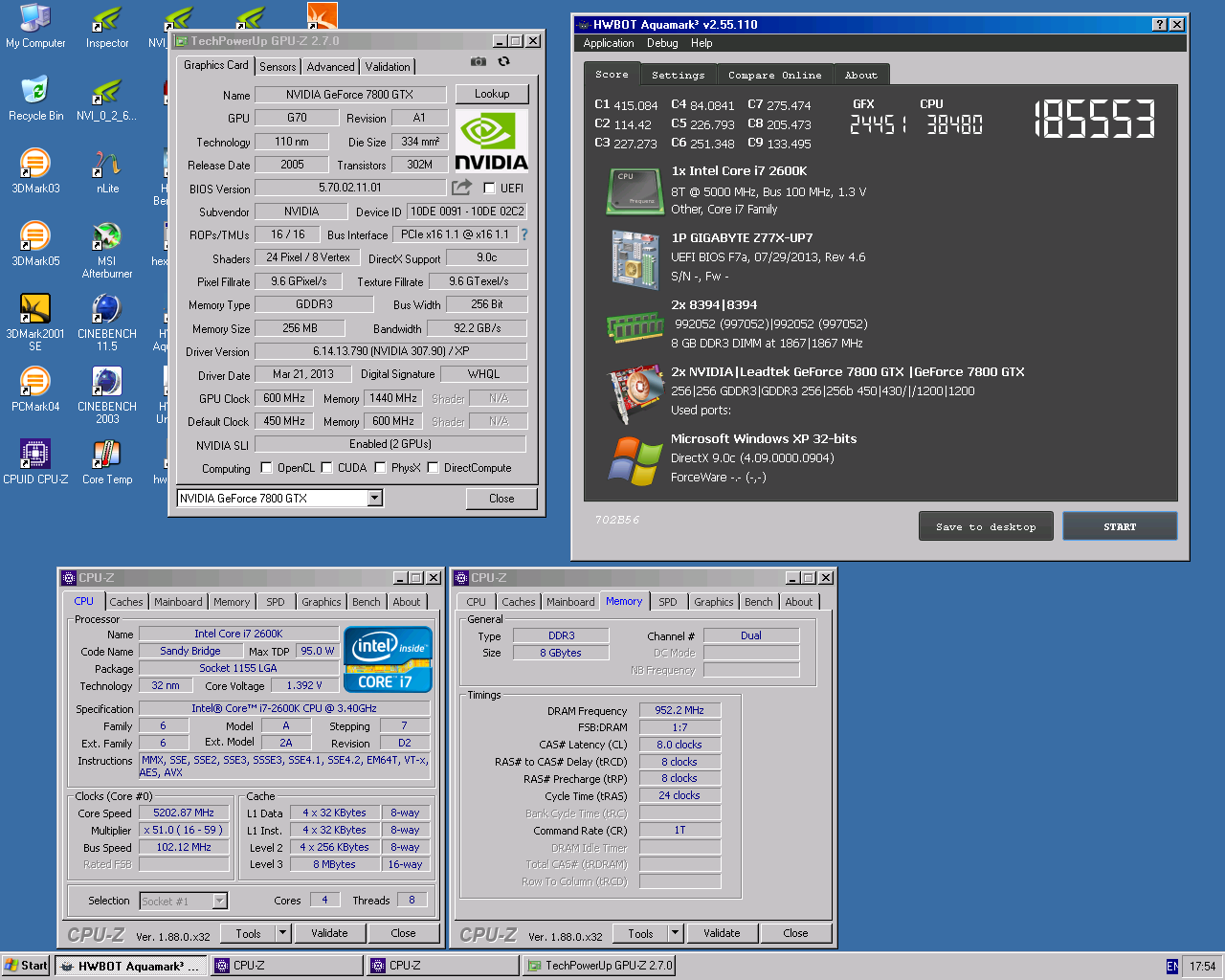The height and width of the screenshot is (980, 1225).
Task: Open the Recycle Bin icon
Action: [x=35, y=99]
